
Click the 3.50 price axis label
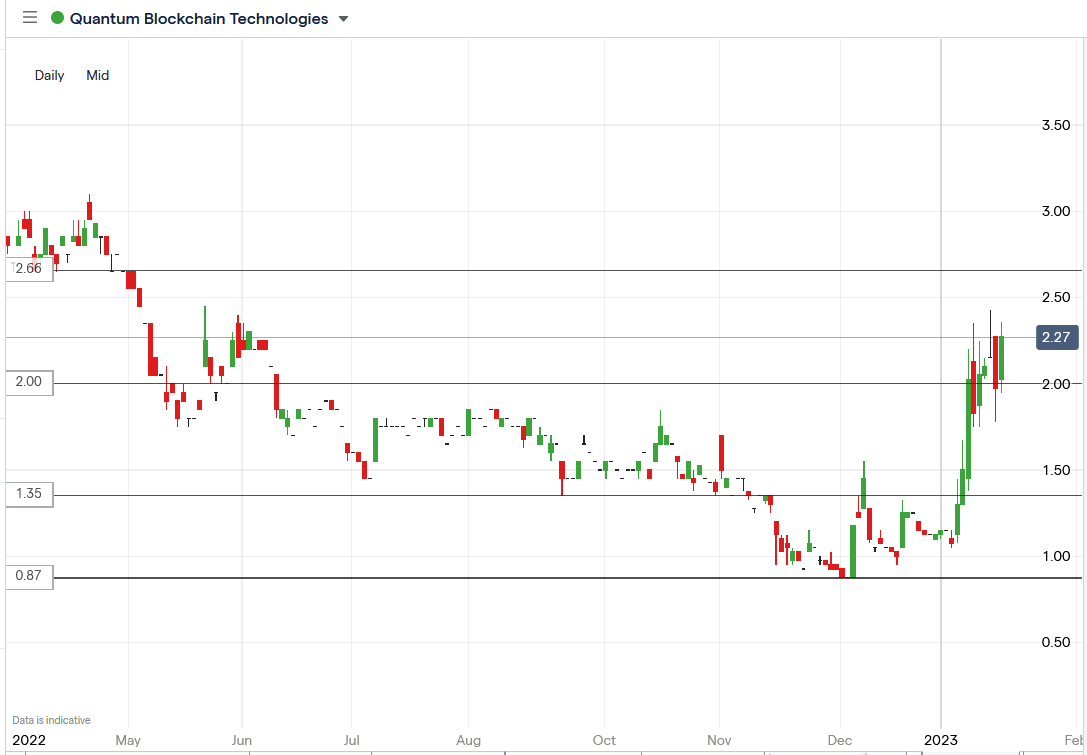pos(1056,125)
